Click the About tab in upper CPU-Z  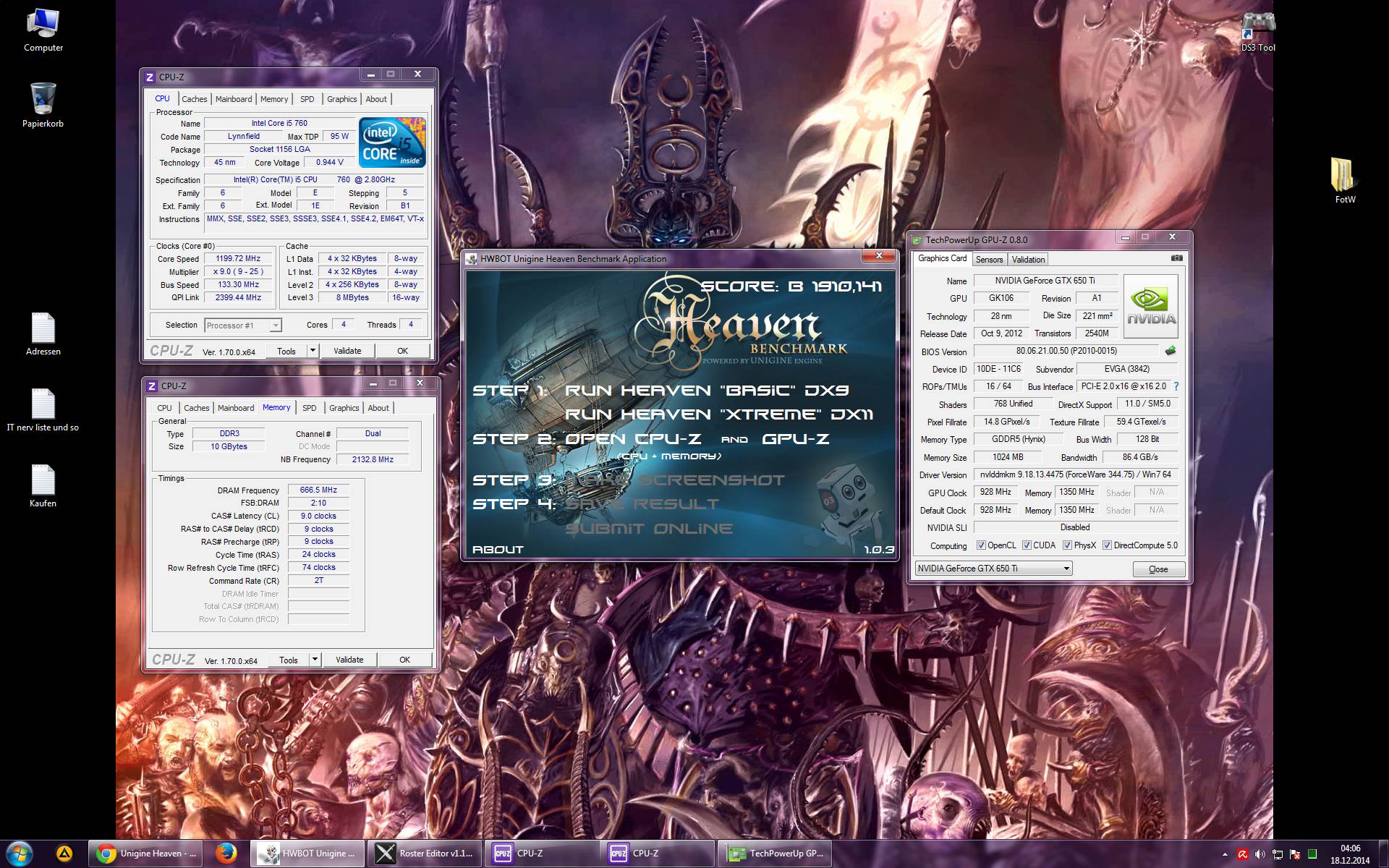(x=376, y=99)
